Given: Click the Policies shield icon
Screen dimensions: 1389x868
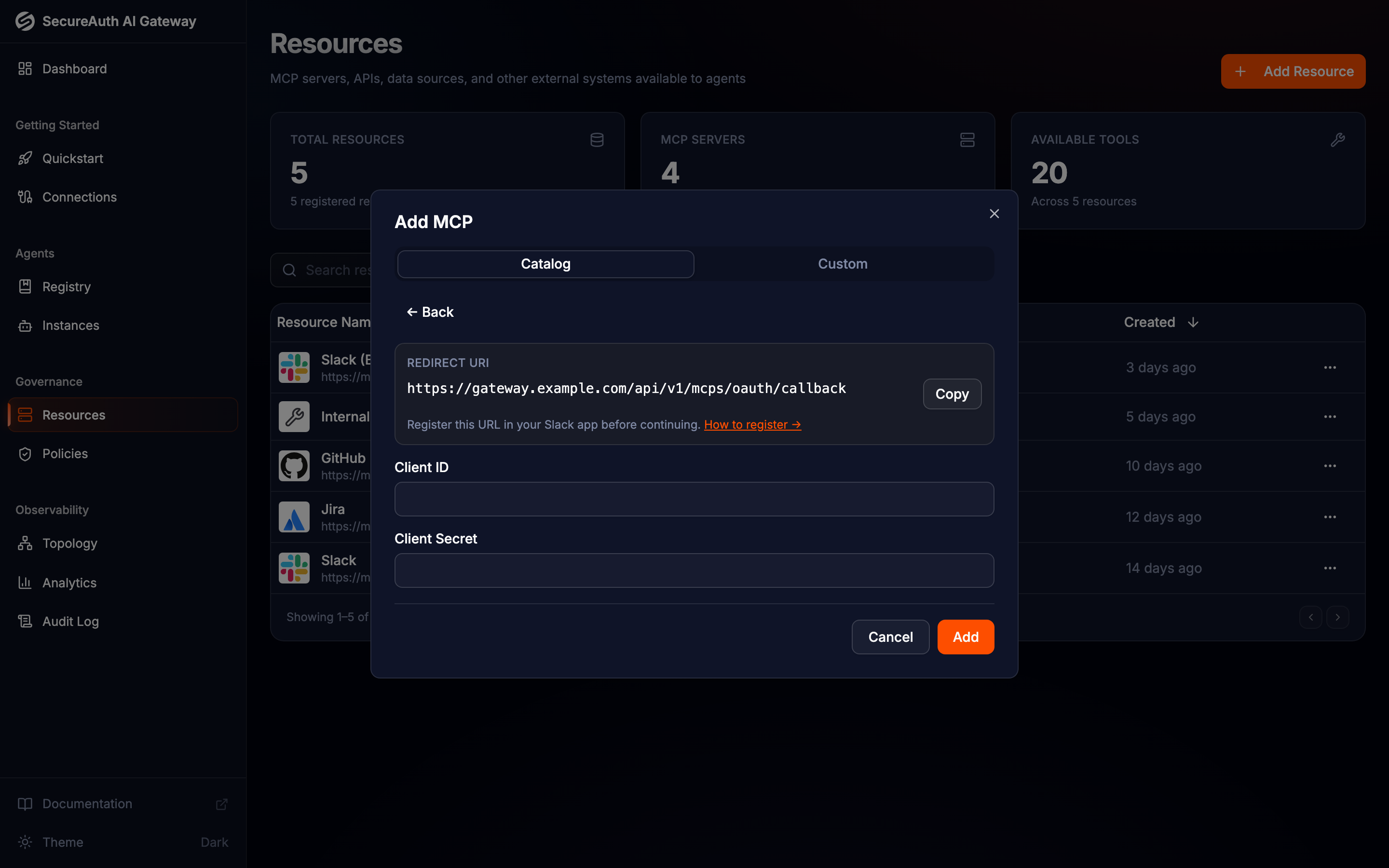Looking at the screenshot, I should tap(25, 453).
